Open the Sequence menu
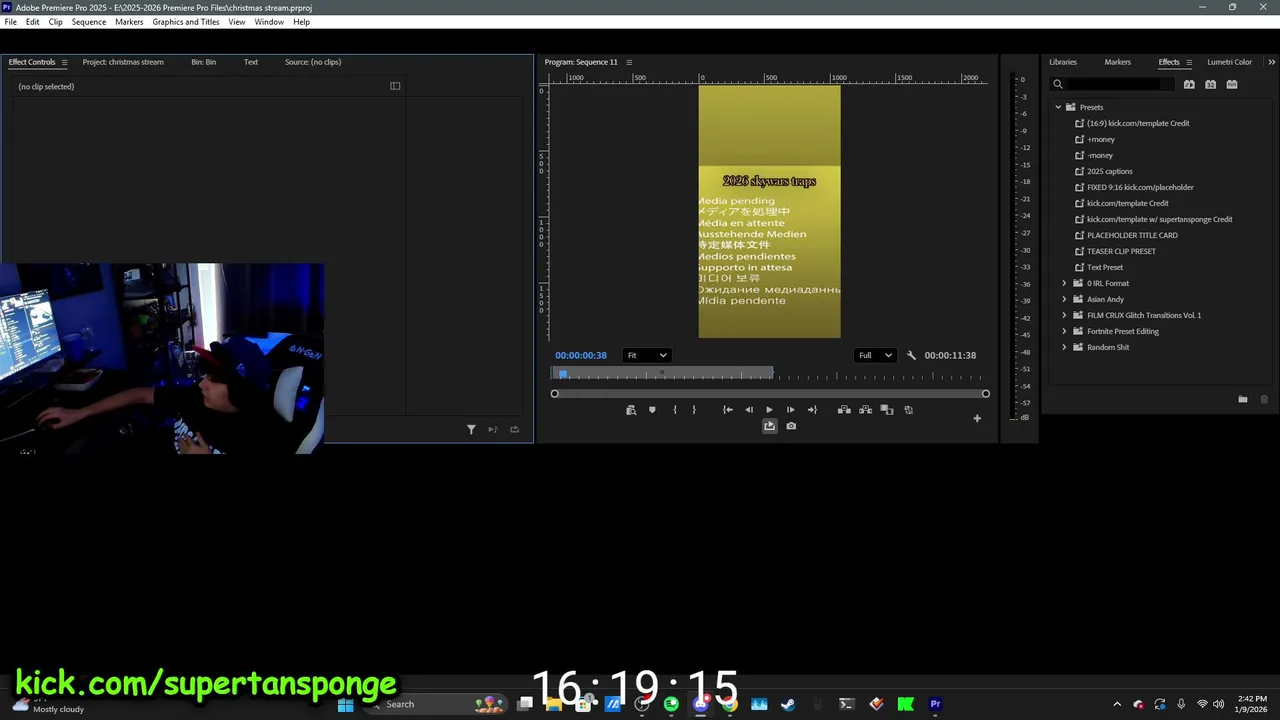Image resolution: width=1280 pixels, height=720 pixels. 88,22
